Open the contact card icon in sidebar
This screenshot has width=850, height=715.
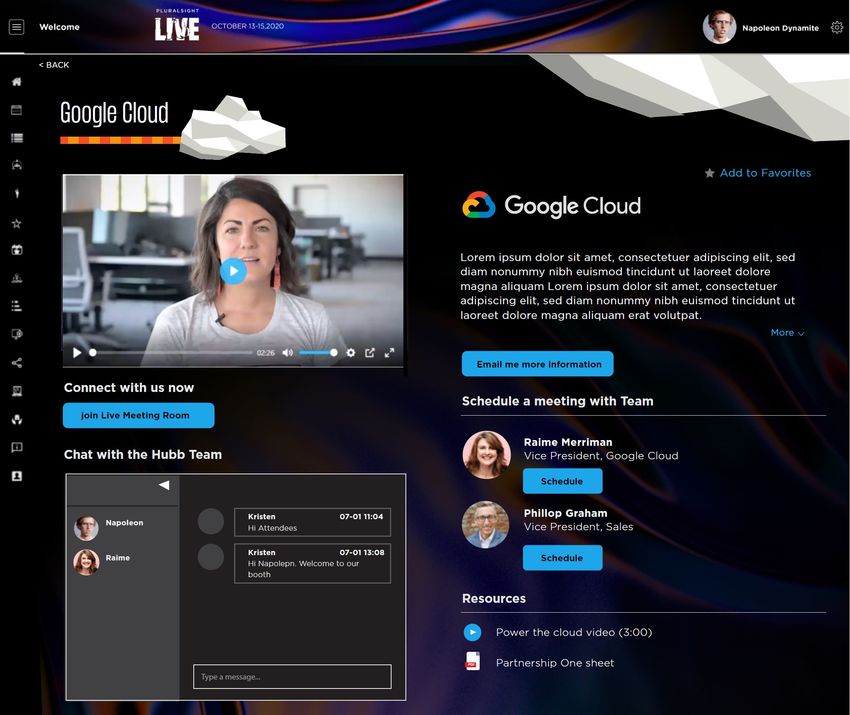click(17, 476)
